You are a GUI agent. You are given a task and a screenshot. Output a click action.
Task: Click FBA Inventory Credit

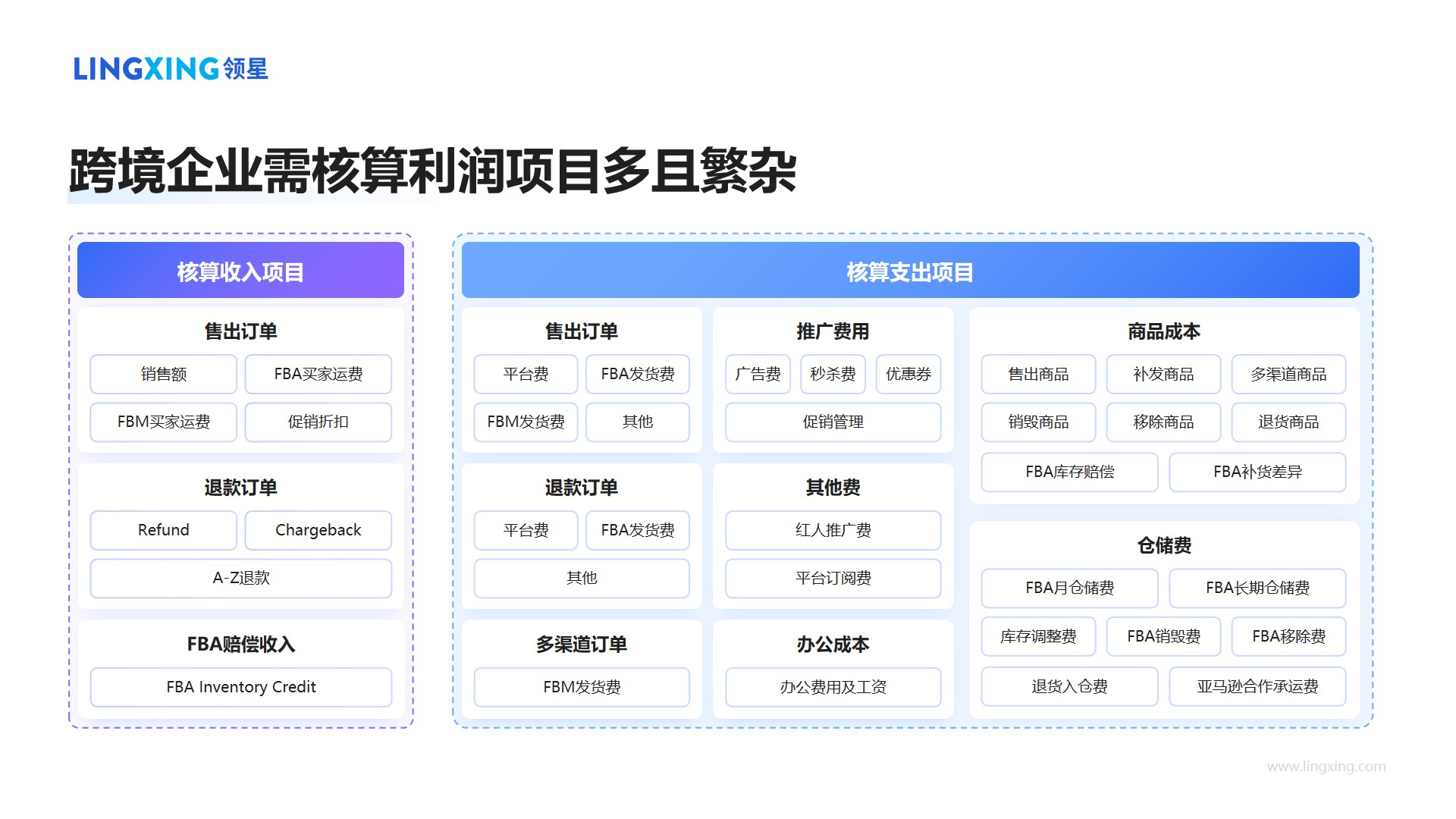[x=240, y=687]
